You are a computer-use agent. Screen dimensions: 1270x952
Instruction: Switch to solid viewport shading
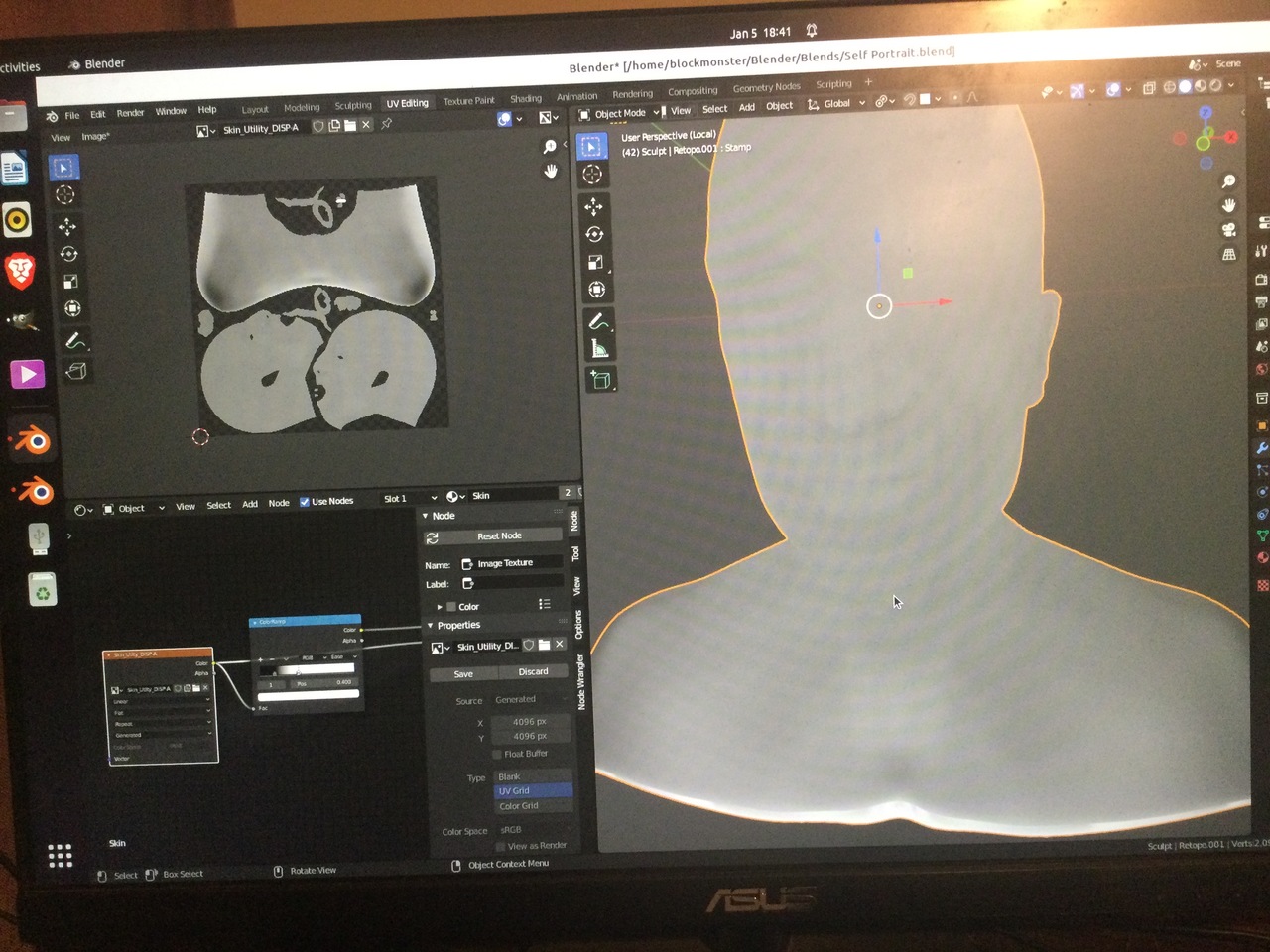tap(1185, 87)
